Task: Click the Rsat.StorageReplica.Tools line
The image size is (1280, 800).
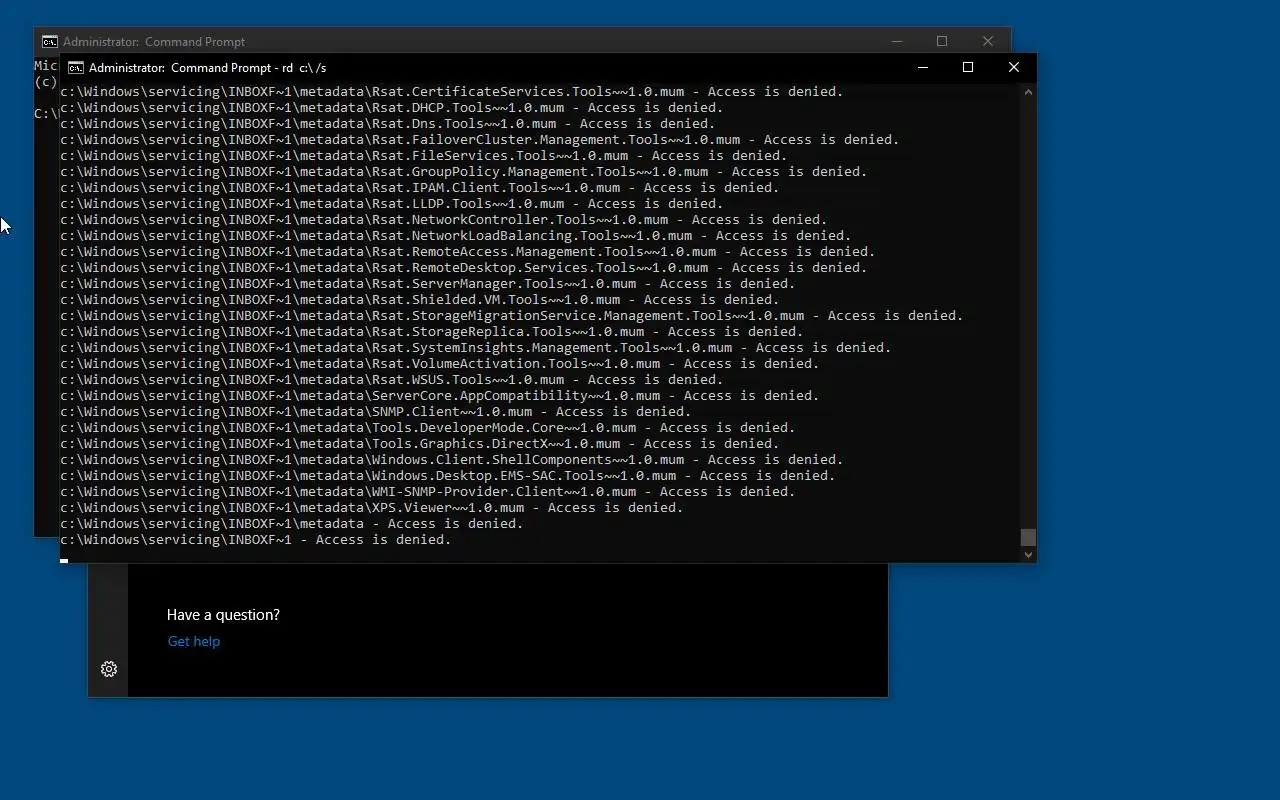Action: (x=432, y=332)
